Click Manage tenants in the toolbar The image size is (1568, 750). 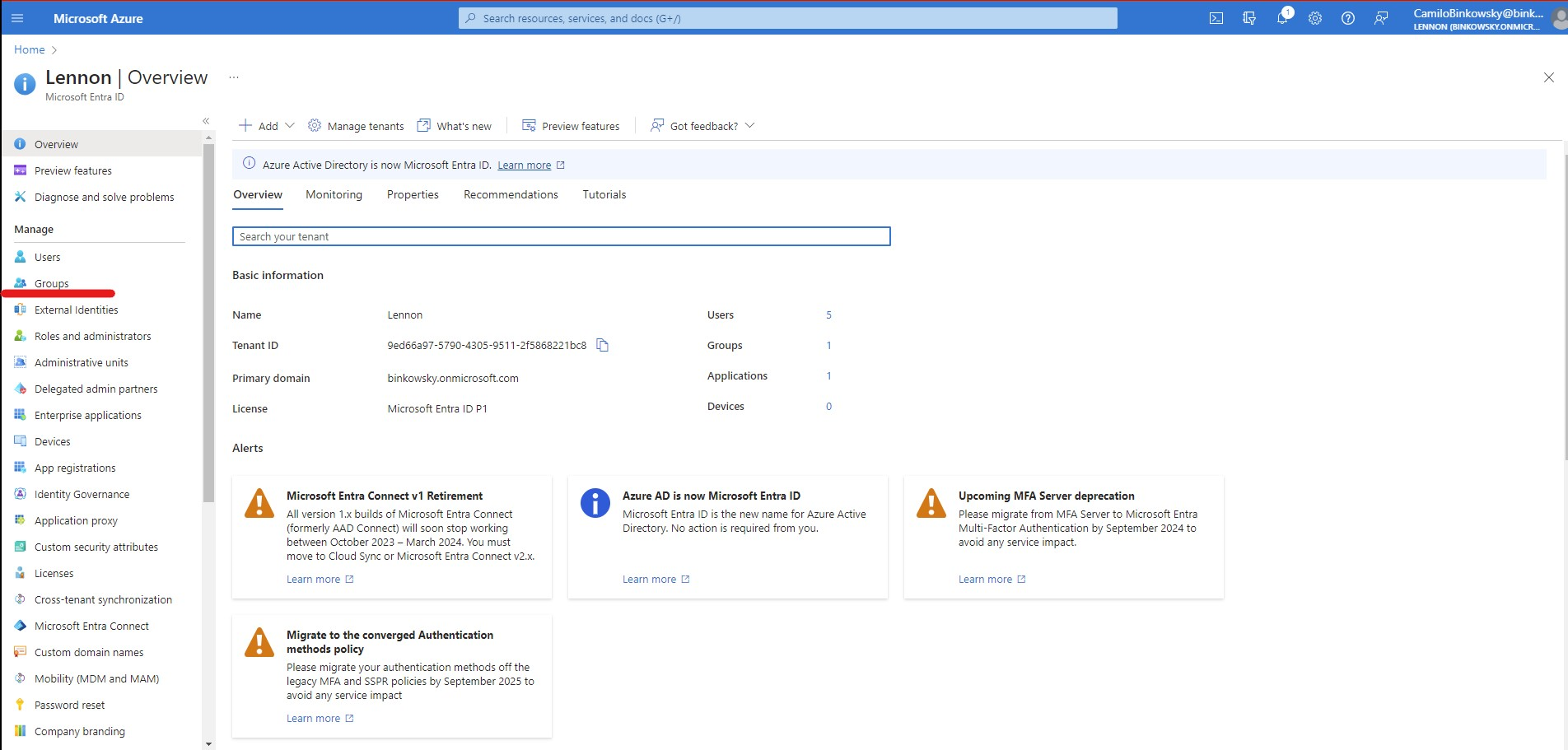[356, 126]
